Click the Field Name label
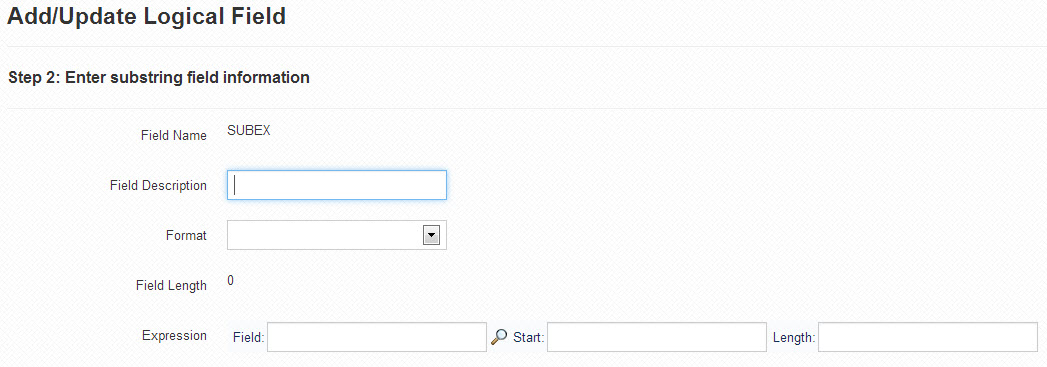The height and width of the screenshot is (367, 1047). [174, 135]
